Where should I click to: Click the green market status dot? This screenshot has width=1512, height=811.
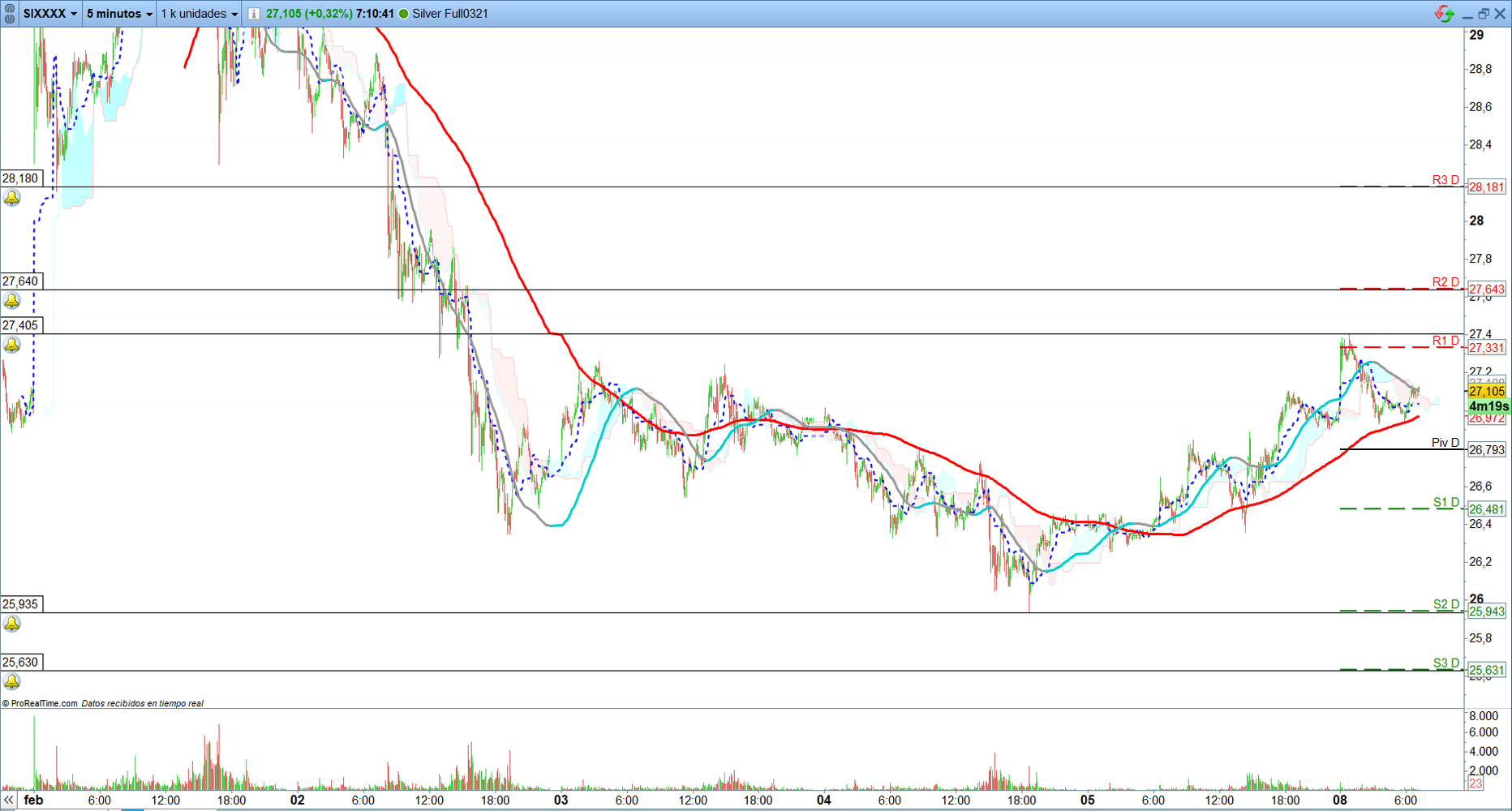tap(404, 14)
